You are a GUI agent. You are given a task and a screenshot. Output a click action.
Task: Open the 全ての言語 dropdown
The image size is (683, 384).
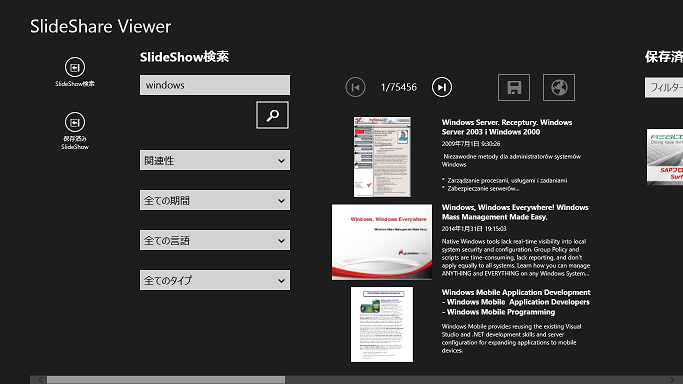(x=215, y=240)
